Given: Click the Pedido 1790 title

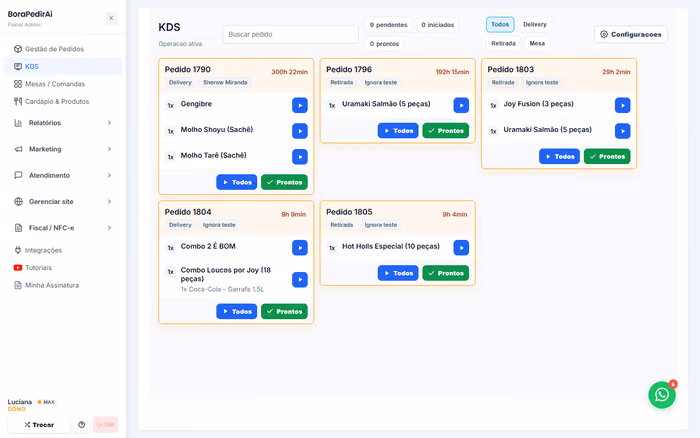Looking at the screenshot, I should tap(188, 70).
